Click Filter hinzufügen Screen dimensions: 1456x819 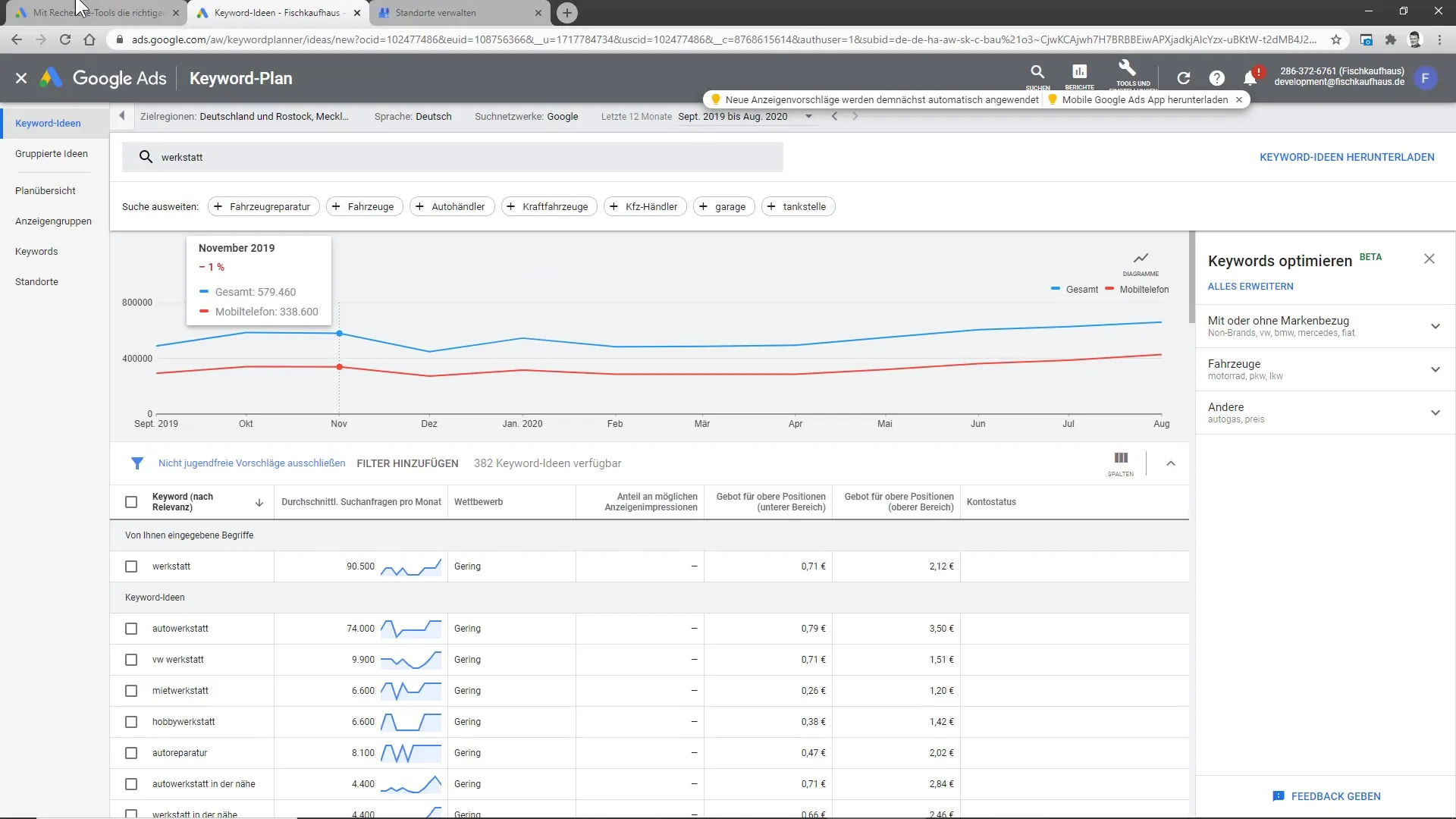click(x=407, y=463)
